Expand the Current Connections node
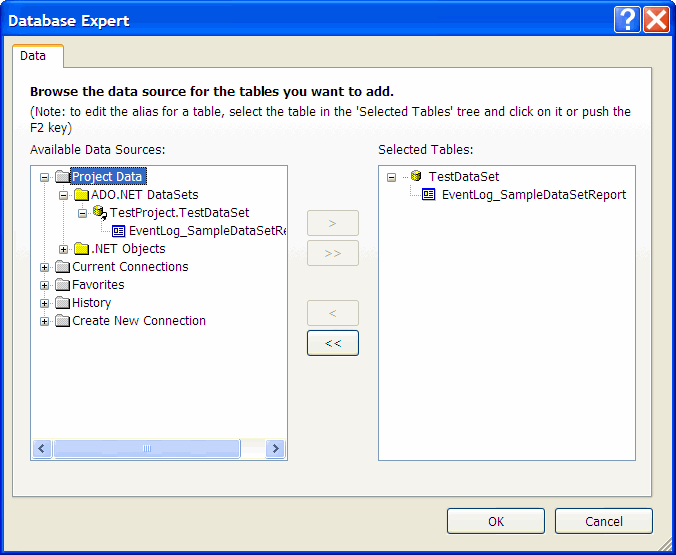This screenshot has width=676, height=555. (x=44, y=268)
